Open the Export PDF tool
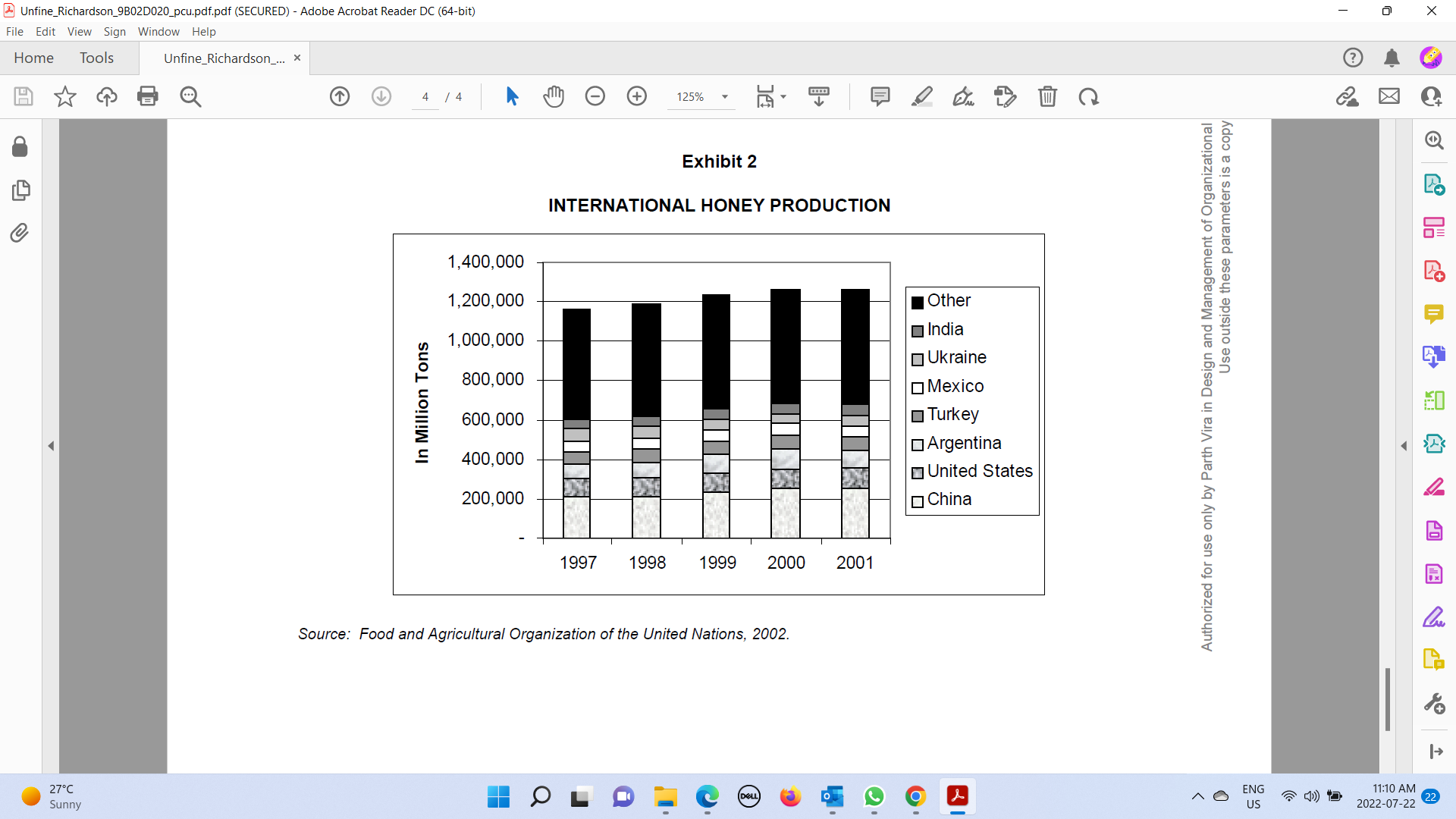 tap(1435, 184)
